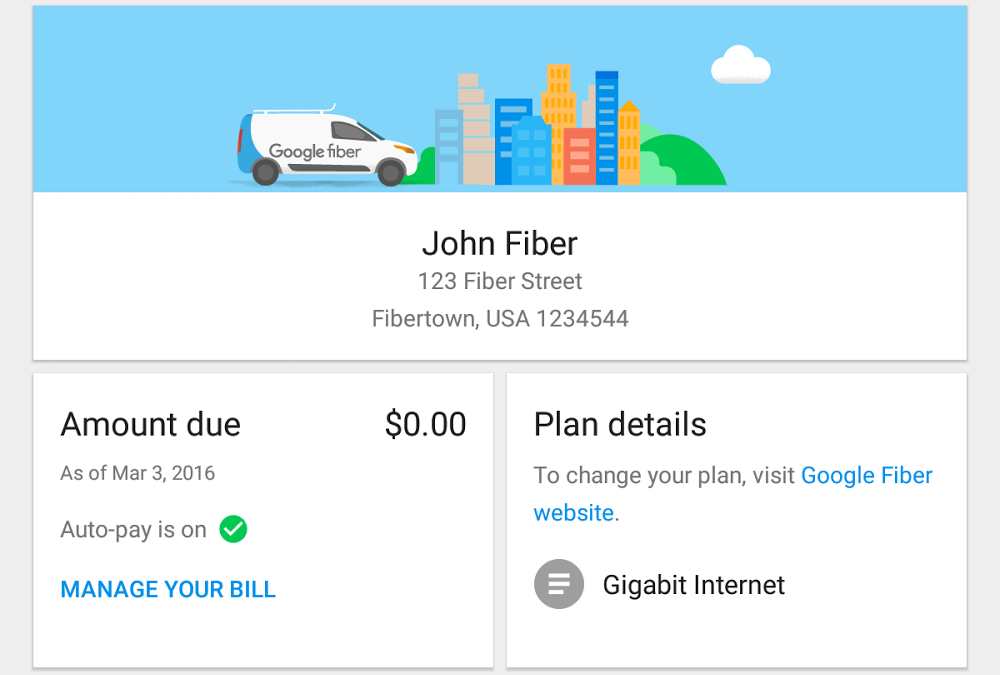Open the MANAGE YOUR BILL link
Viewport: 1000px width, 675px height.
point(168,589)
